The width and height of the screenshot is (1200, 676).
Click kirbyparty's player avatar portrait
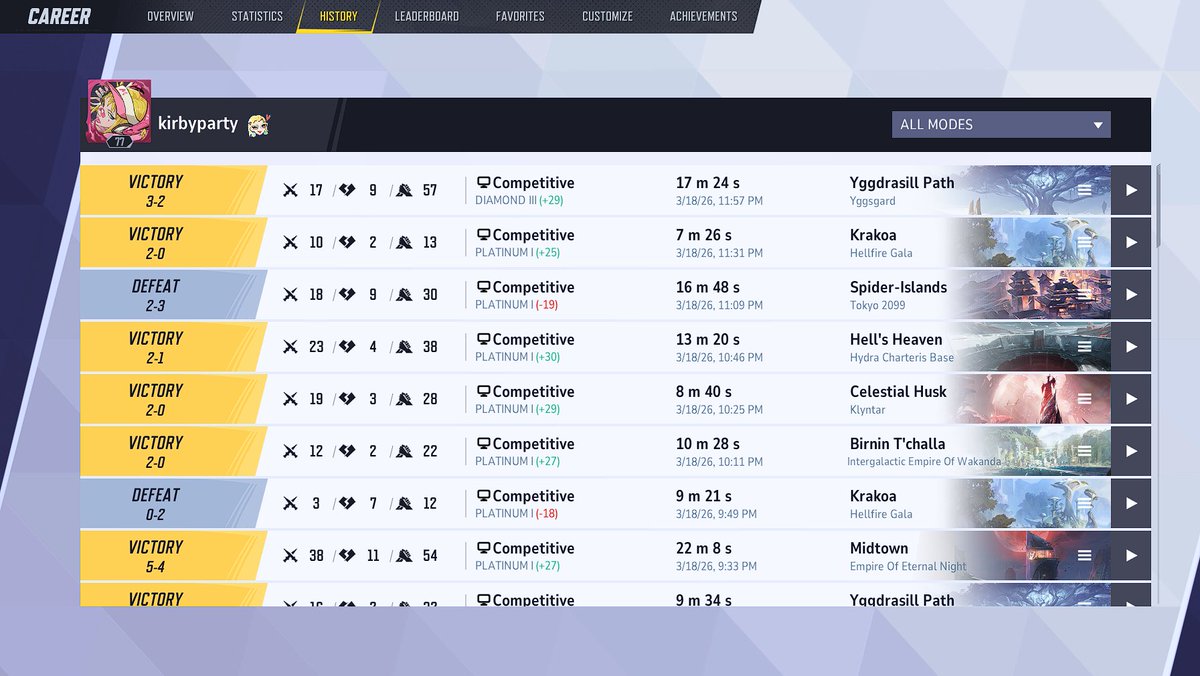pos(119,111)
